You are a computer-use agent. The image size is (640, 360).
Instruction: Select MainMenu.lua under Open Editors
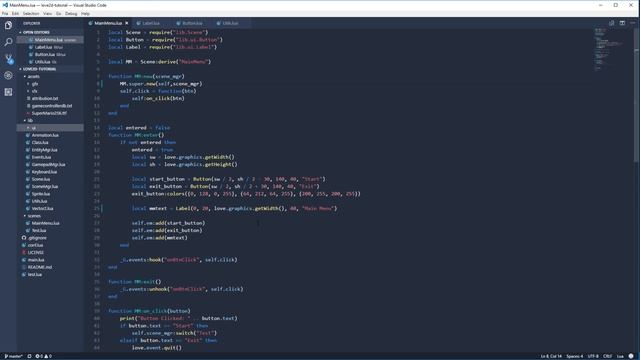pyautogui.click(x=50, y=40)
